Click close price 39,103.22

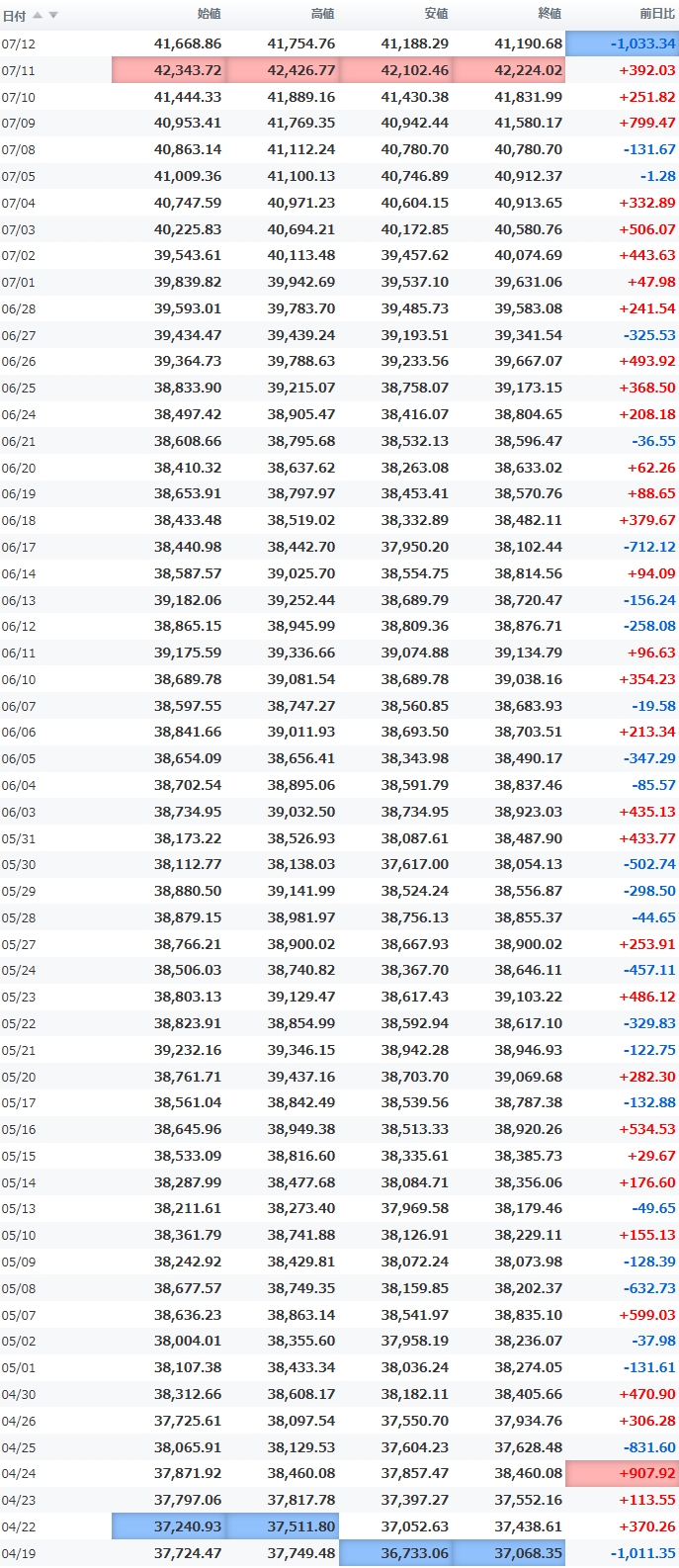528,997
